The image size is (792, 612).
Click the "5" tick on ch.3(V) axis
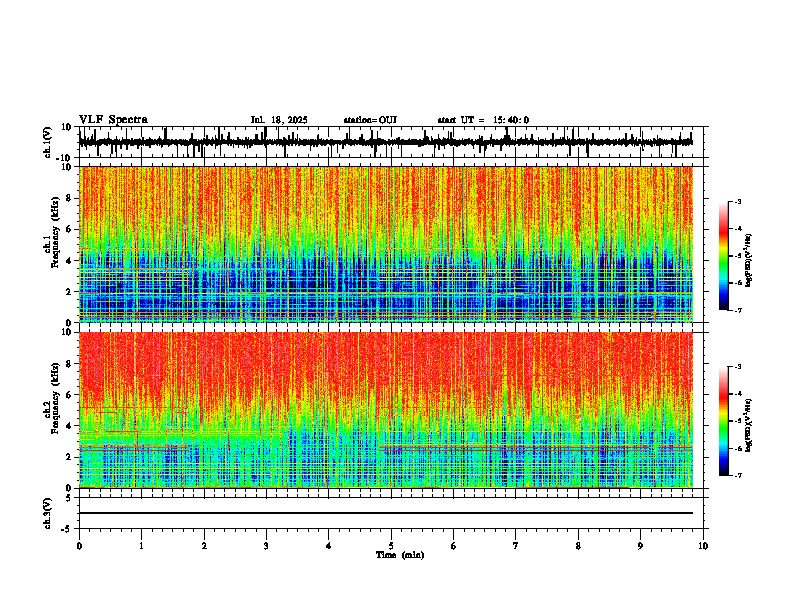tap(69, 497)
